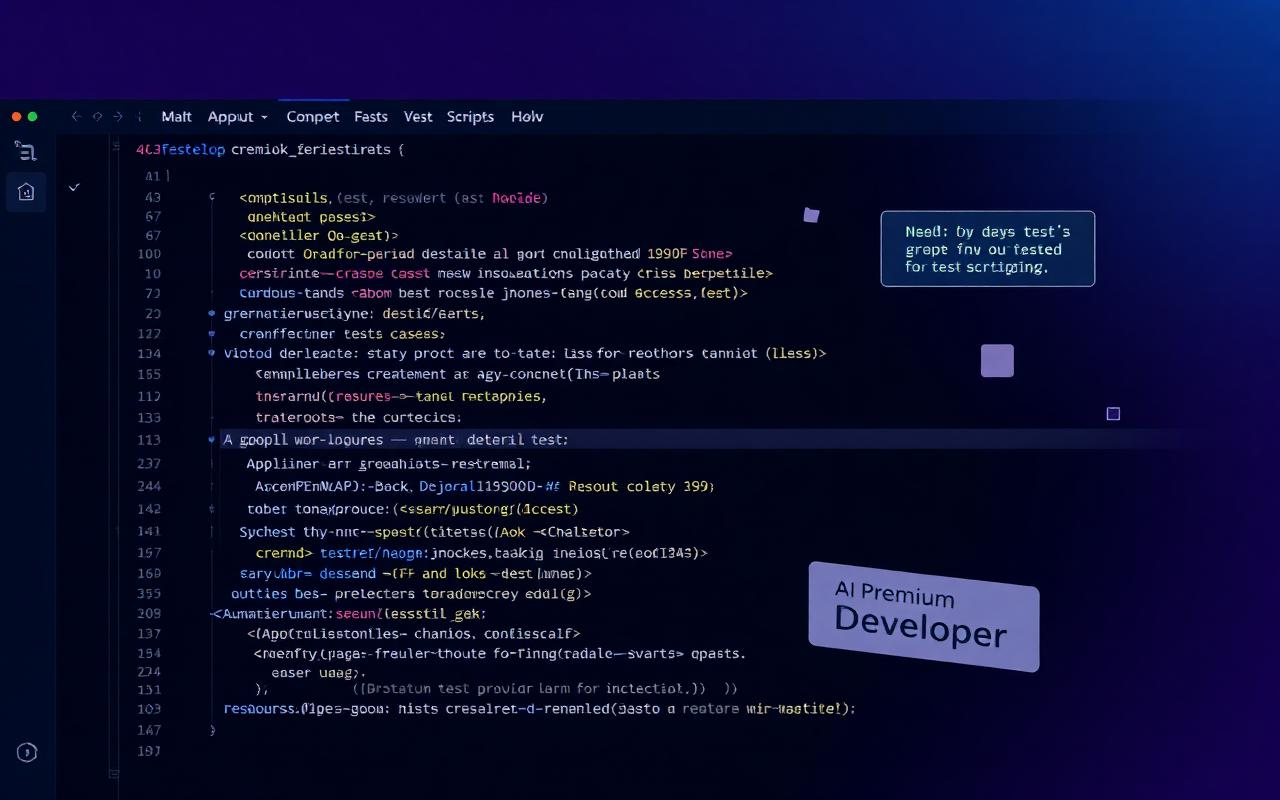Click the circular info icon at sidebar bottom
Image resolution: width=1280 pixels, height=800 pixels.
(27, 753)
